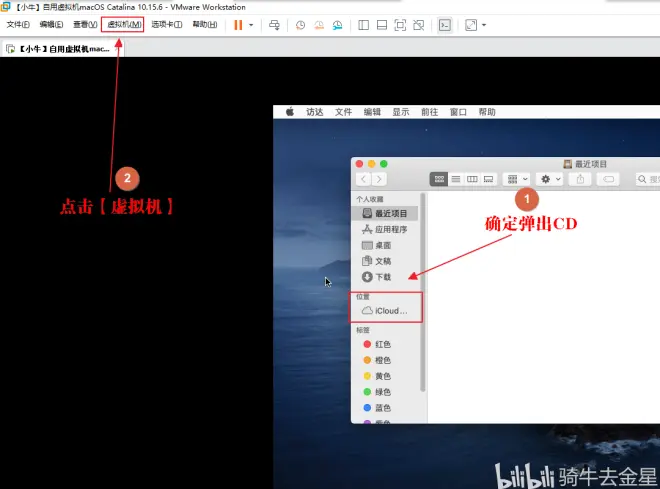Open the Finder group-by dropdown
The width and height of the screenshot is (660, 489).
point(517,179)
